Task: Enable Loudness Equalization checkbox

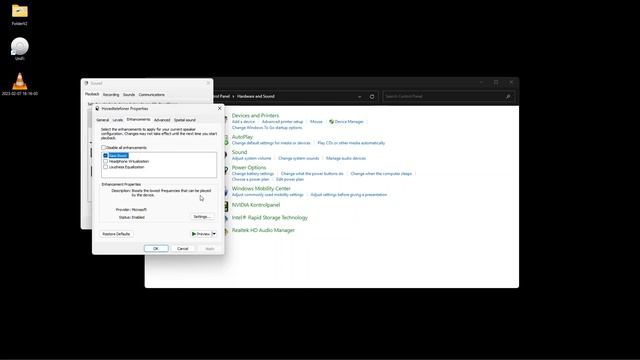Action: [x=105, y=167]
